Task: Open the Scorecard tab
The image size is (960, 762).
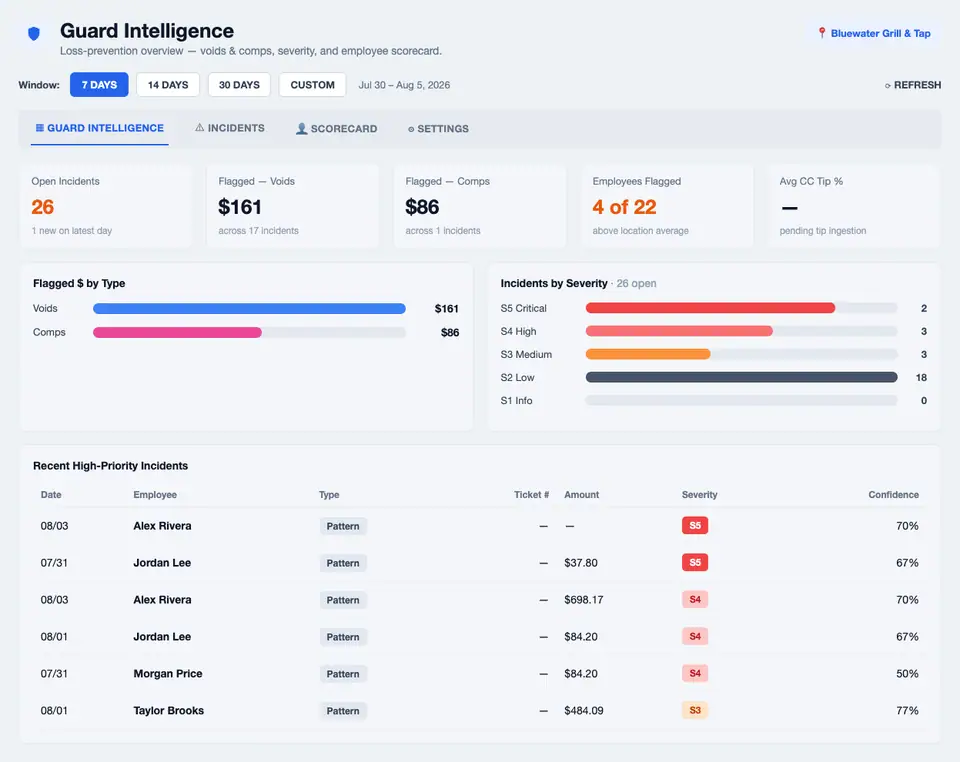Action: 337,129
